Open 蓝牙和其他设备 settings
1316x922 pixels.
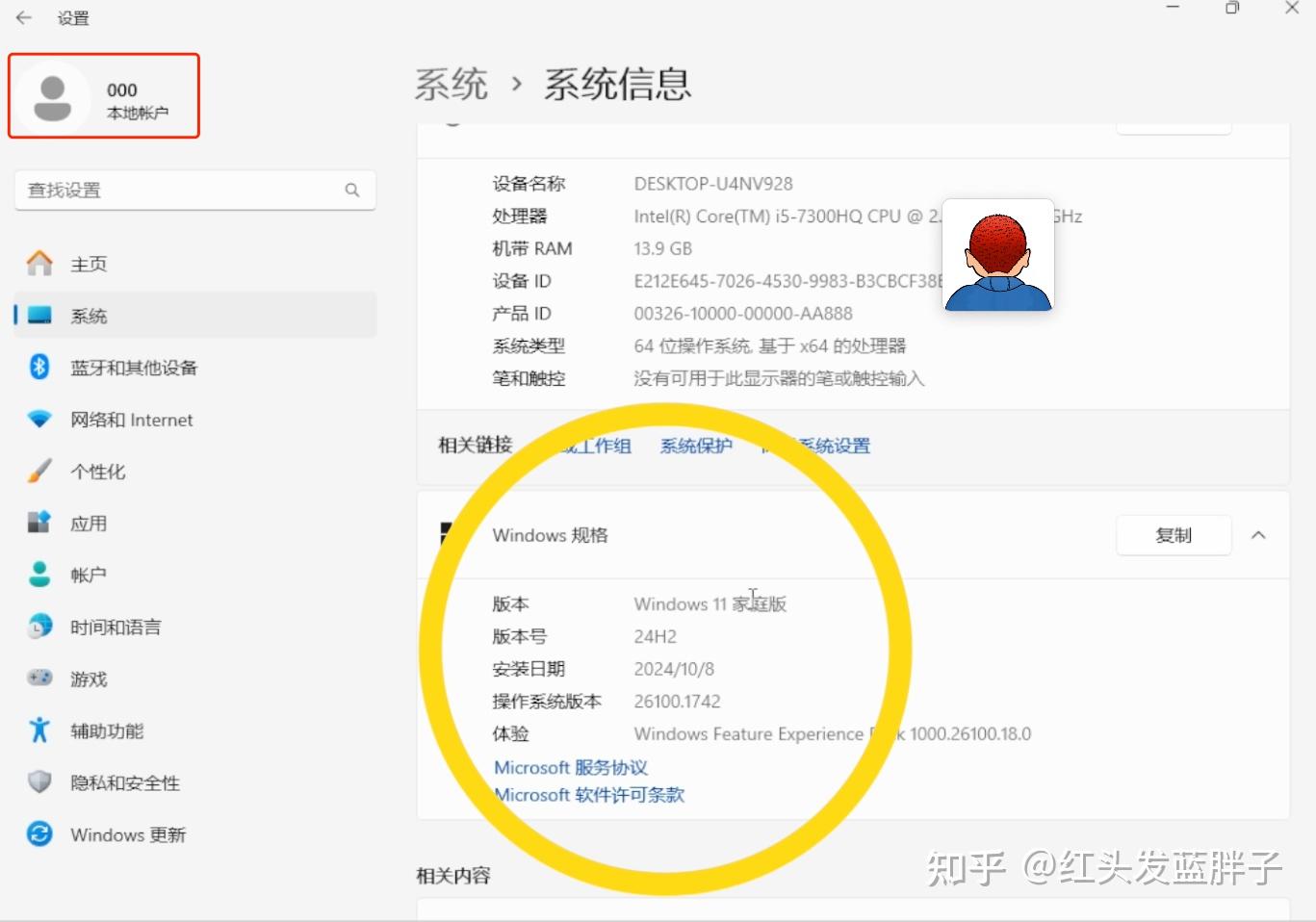click(x=195, y=368)
